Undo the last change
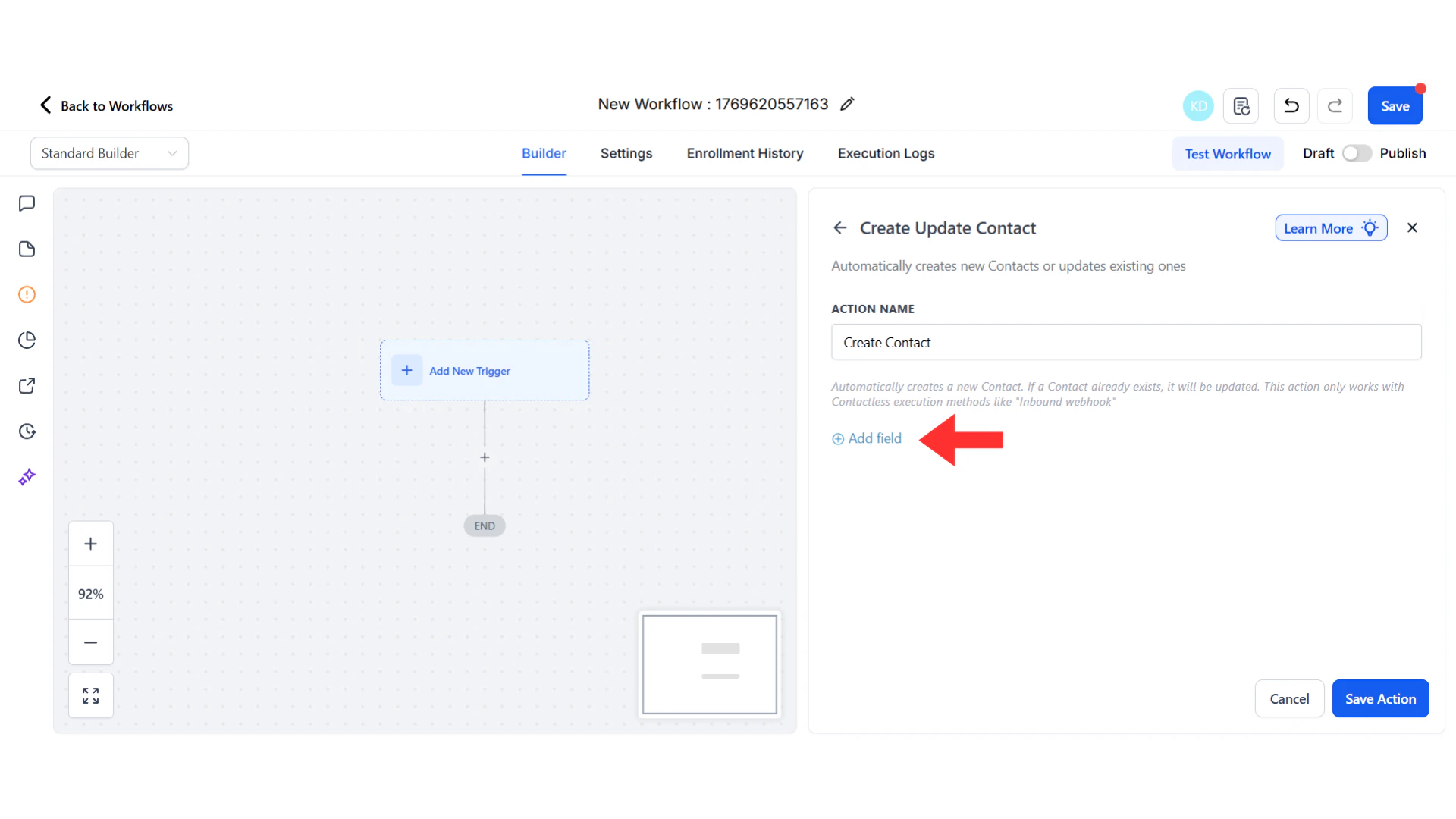 pyautogui.click(x=1291, y=105)
